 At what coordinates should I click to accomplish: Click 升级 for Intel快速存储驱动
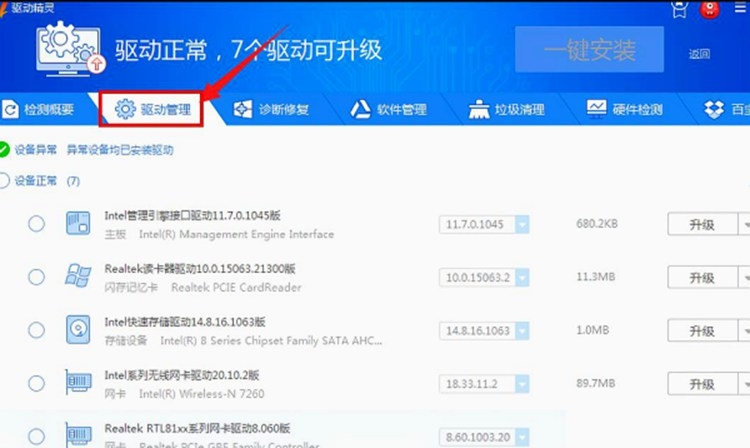pos(702,330)
